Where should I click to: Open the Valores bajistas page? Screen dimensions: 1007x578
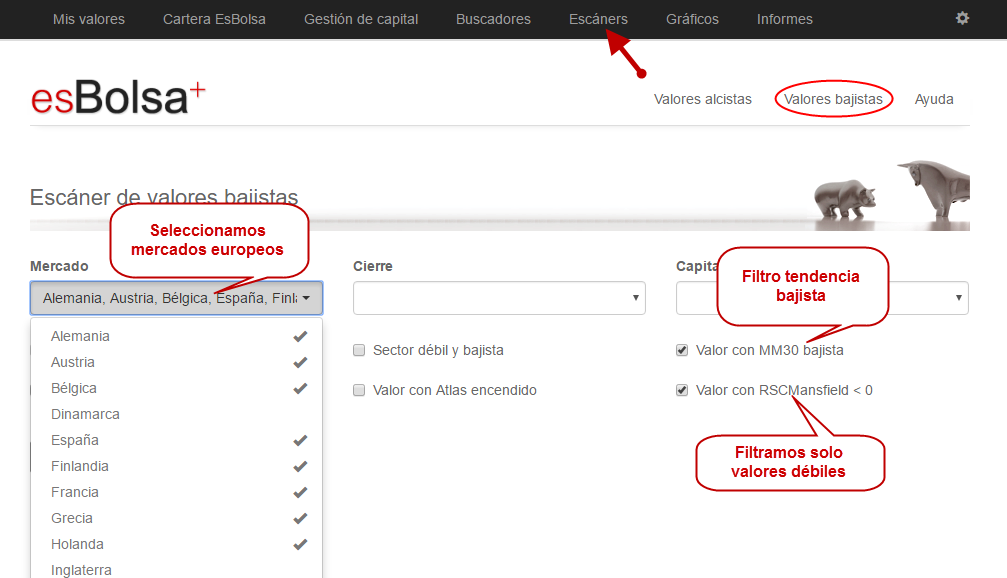[x=833, y=99]
